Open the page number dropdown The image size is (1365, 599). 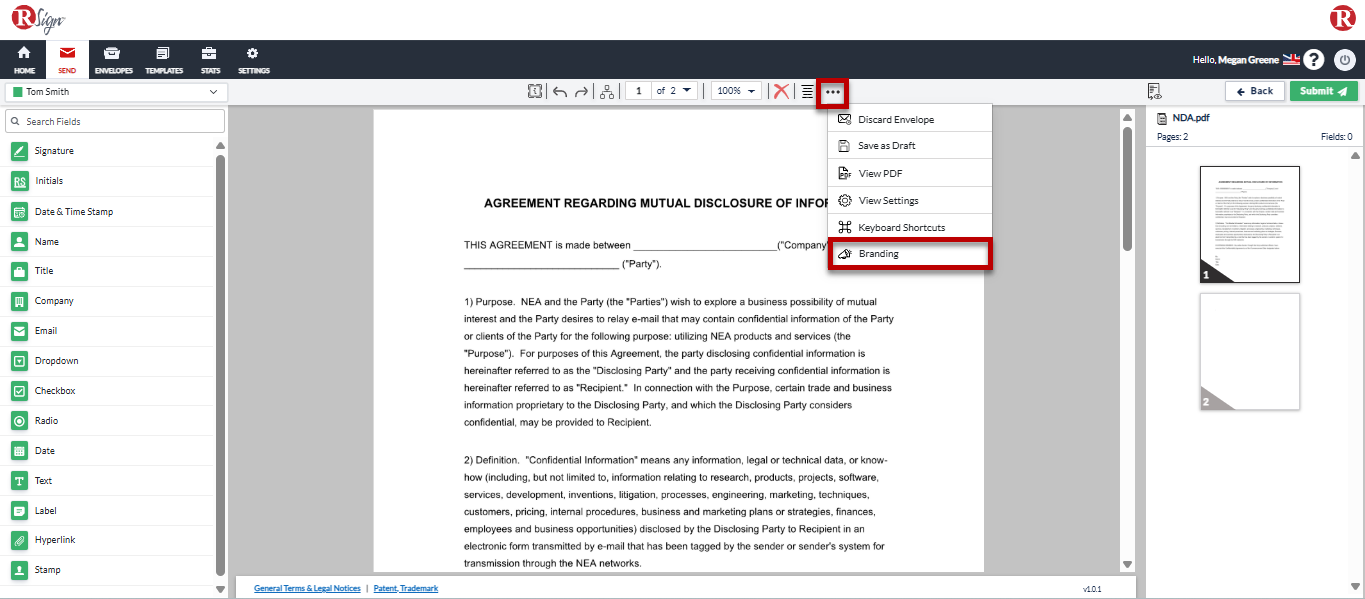(687, 91)
